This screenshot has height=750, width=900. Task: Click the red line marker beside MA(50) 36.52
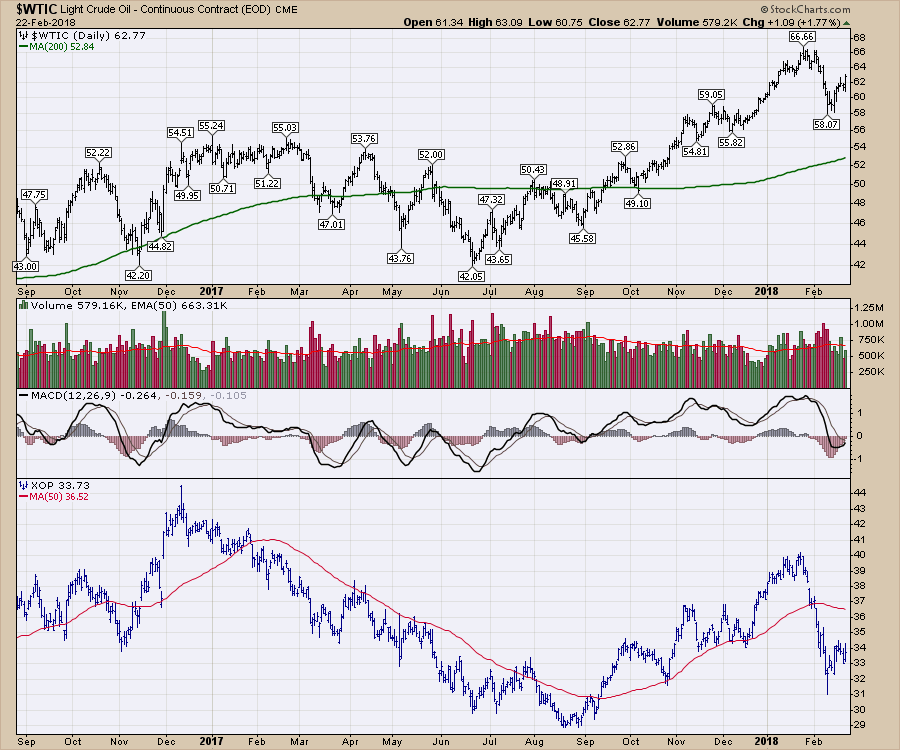pos(24,497)
